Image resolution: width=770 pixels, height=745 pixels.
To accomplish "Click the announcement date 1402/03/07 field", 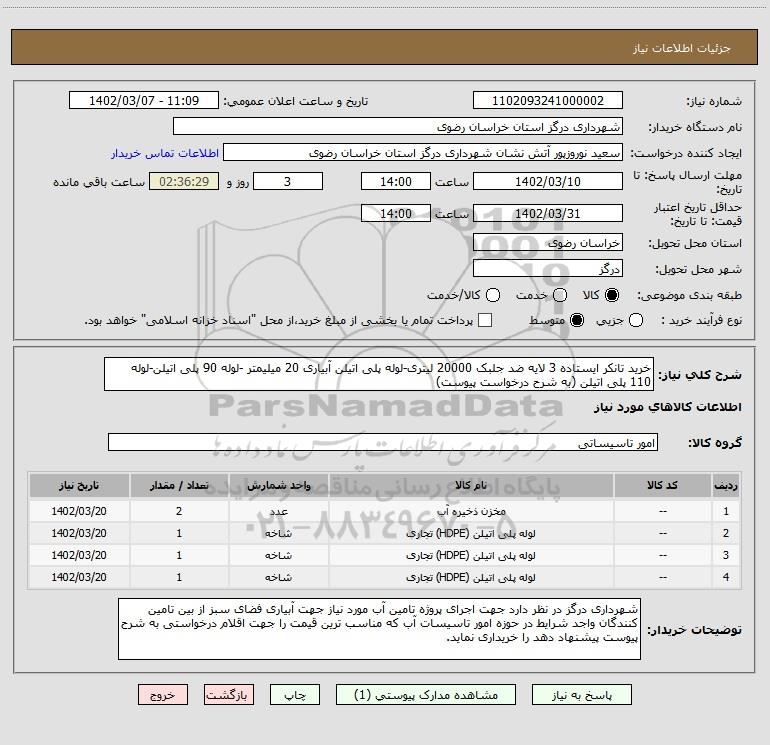I will coord(144,101).
